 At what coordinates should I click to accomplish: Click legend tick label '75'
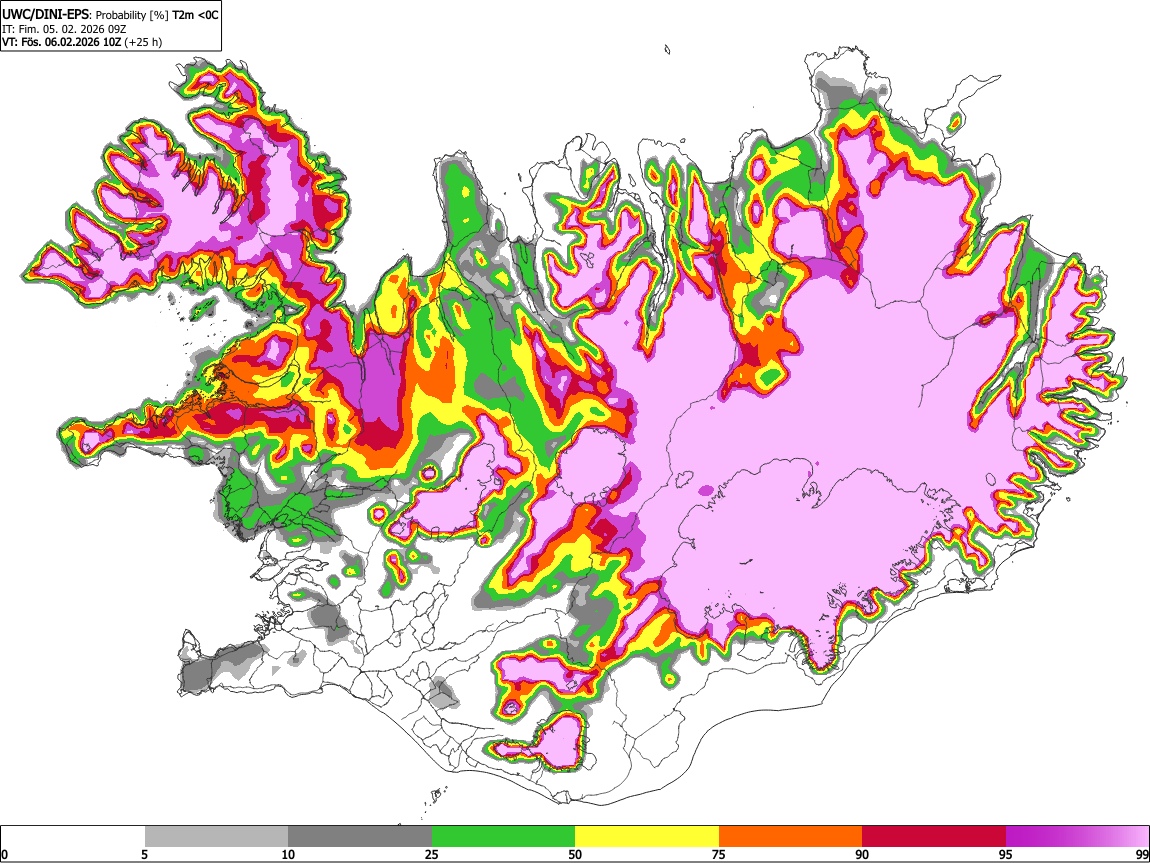pos(719,854)
